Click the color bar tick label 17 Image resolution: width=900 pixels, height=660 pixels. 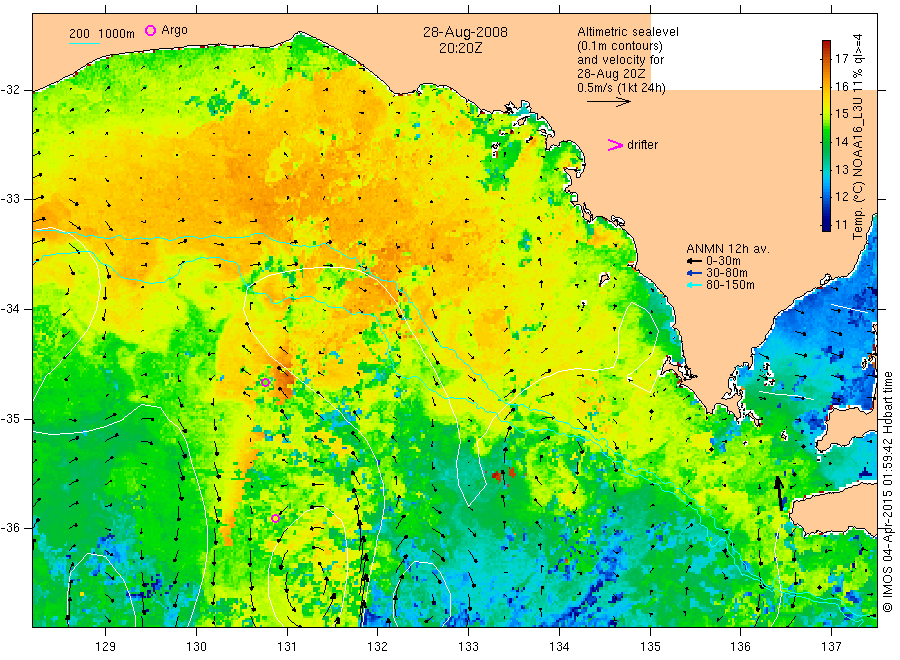[841, 59]
